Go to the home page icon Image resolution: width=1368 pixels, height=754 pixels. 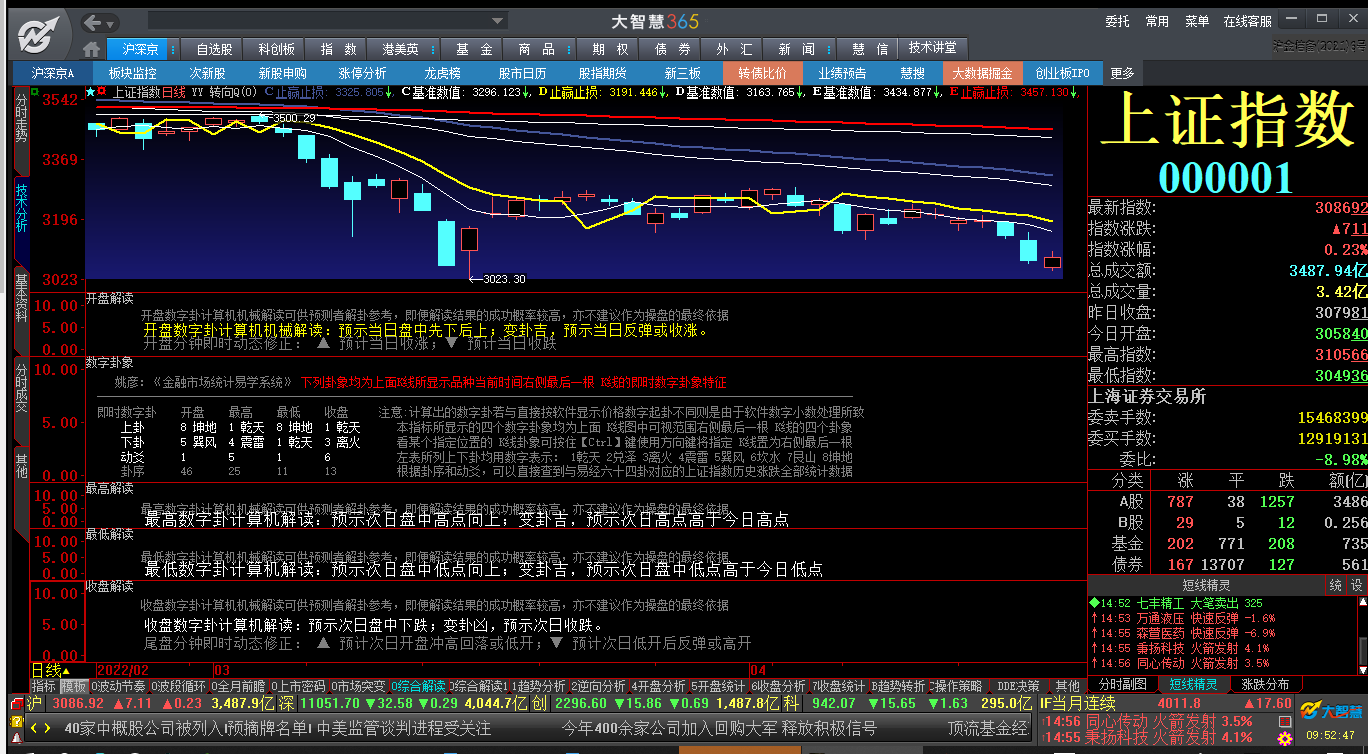[92, 49]
